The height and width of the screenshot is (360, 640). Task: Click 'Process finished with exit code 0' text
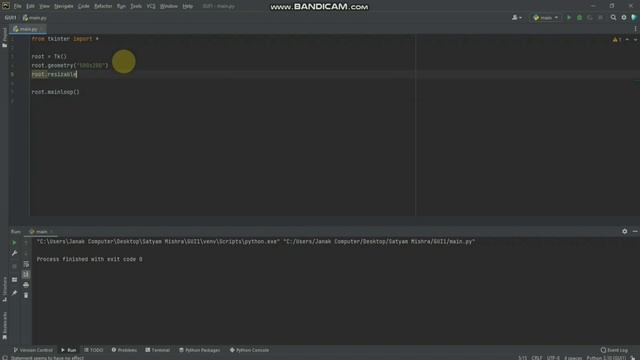[89, 259]
